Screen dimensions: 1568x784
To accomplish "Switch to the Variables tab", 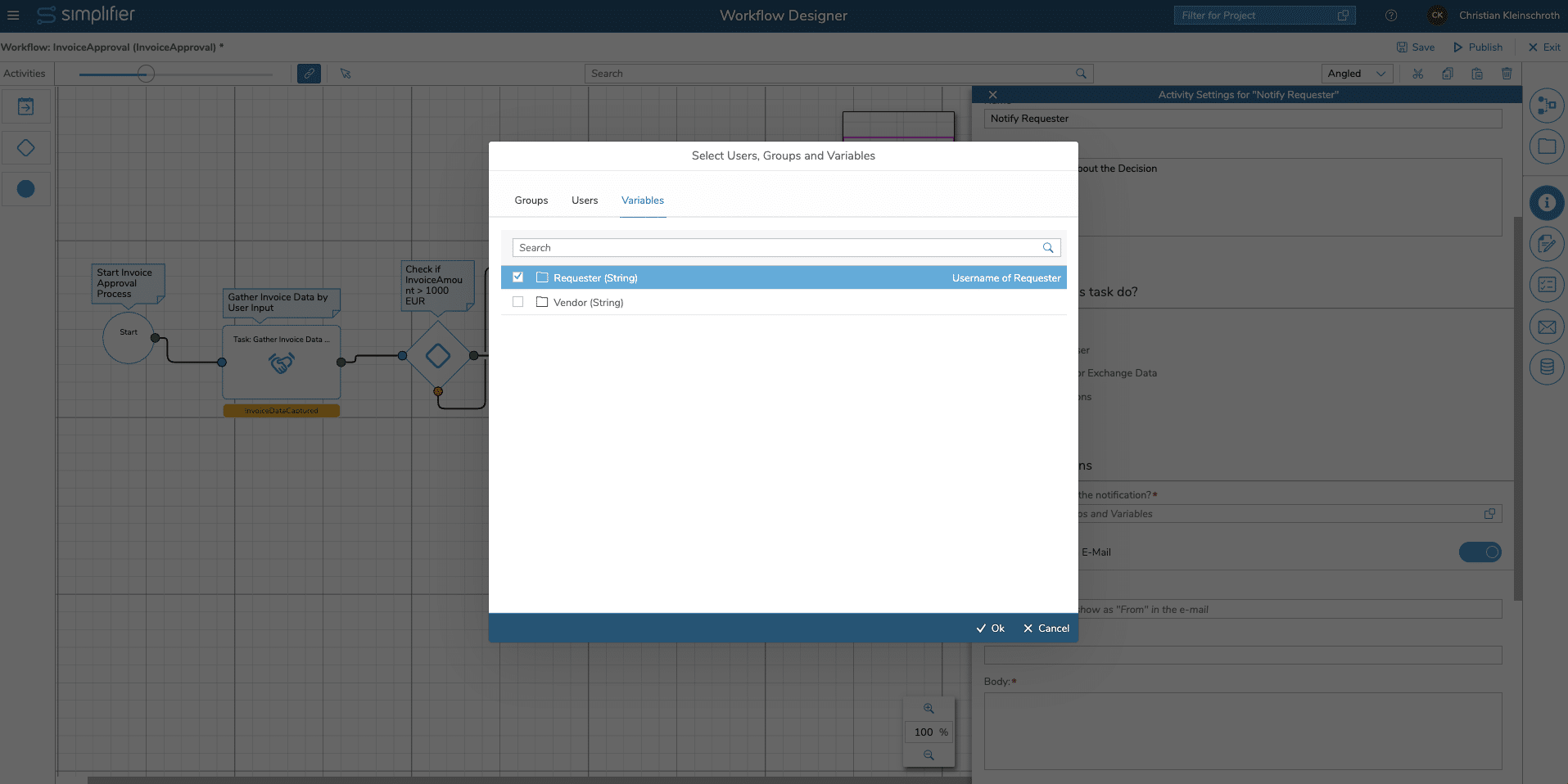I will click(643, 201).
